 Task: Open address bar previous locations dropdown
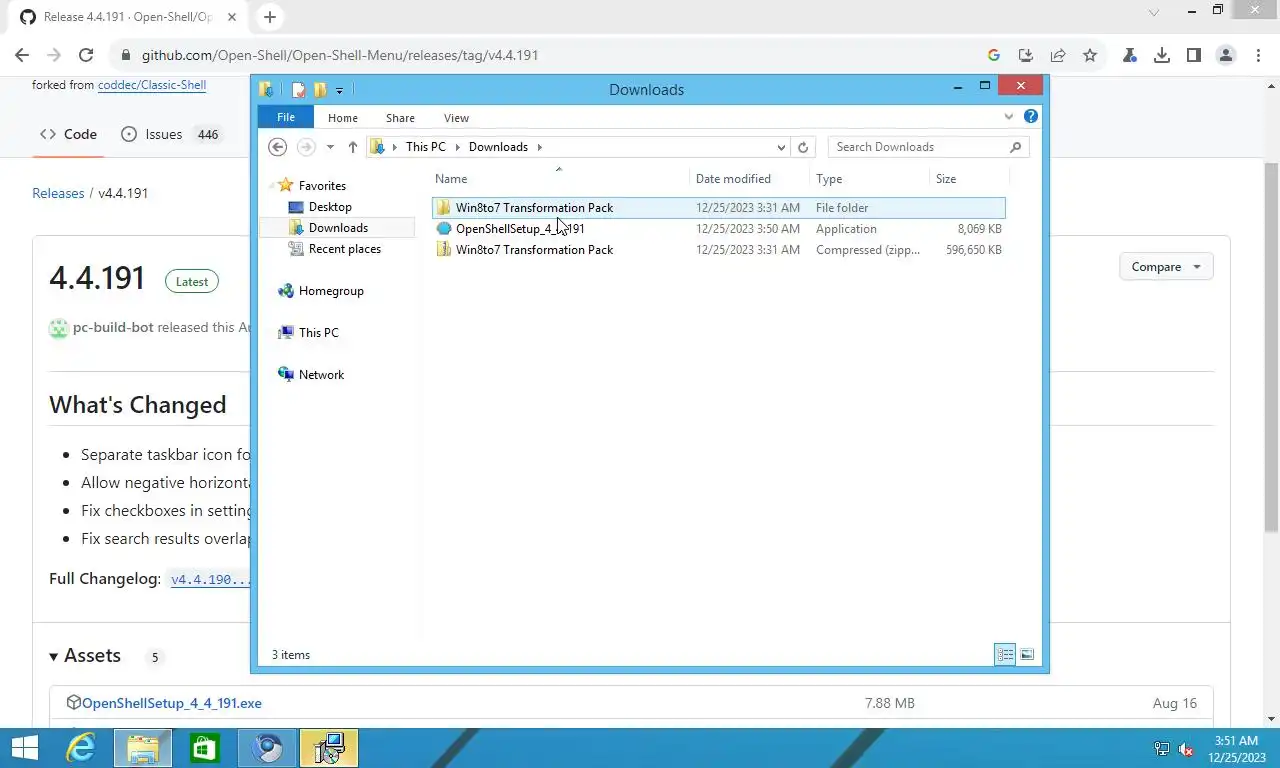pos(781,147)
